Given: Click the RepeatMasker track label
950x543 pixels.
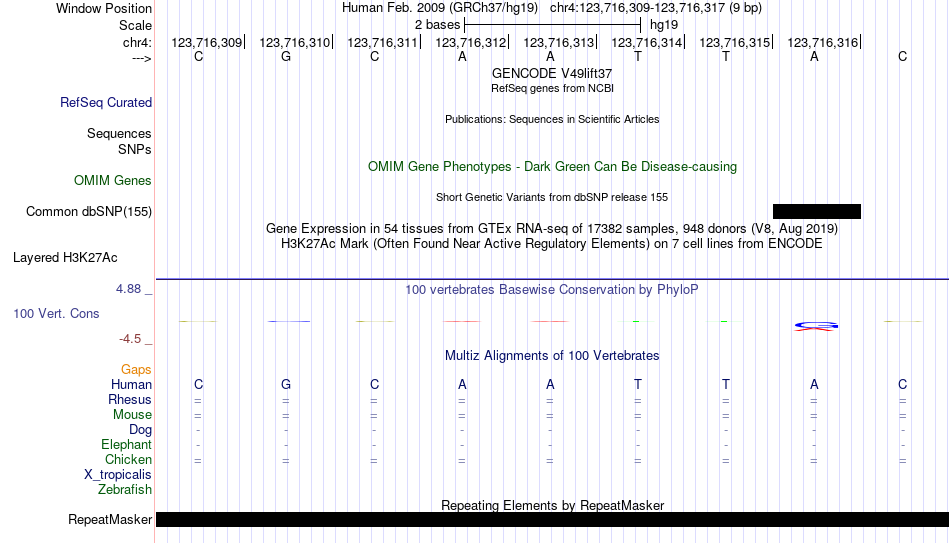Looking at the screenshot, I should tap(110, 519).
